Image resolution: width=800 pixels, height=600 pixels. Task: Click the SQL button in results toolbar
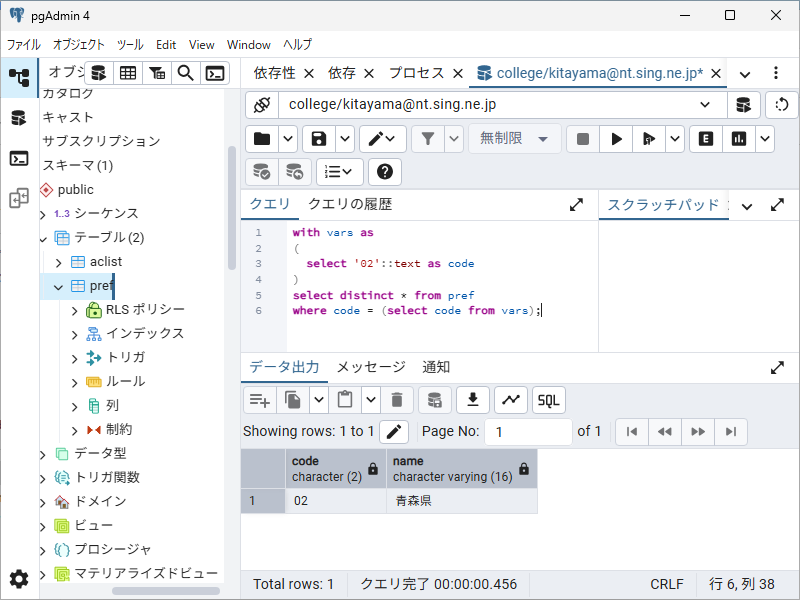[548, 400]
